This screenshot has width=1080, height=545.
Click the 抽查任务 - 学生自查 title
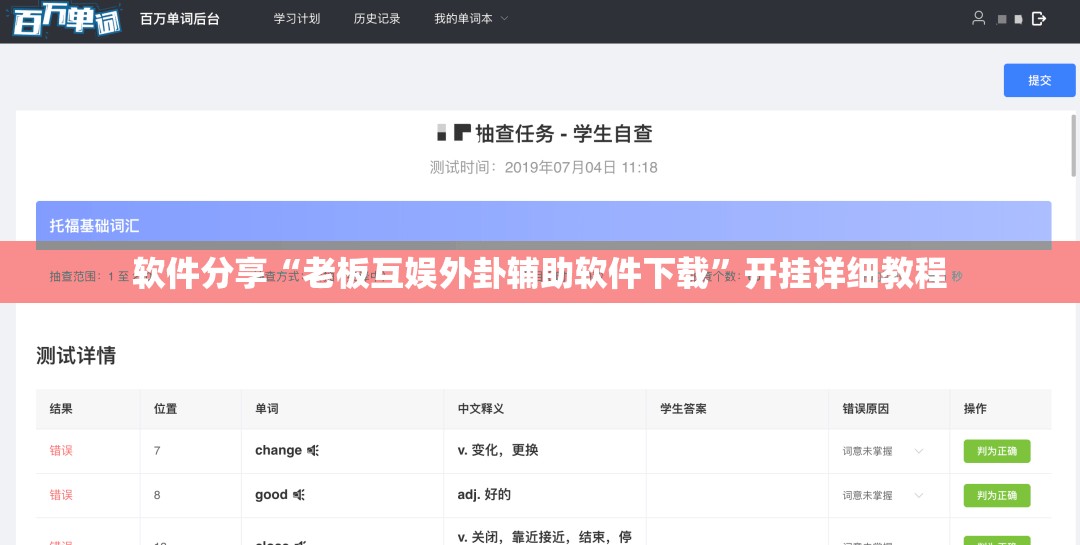(563, 133)
